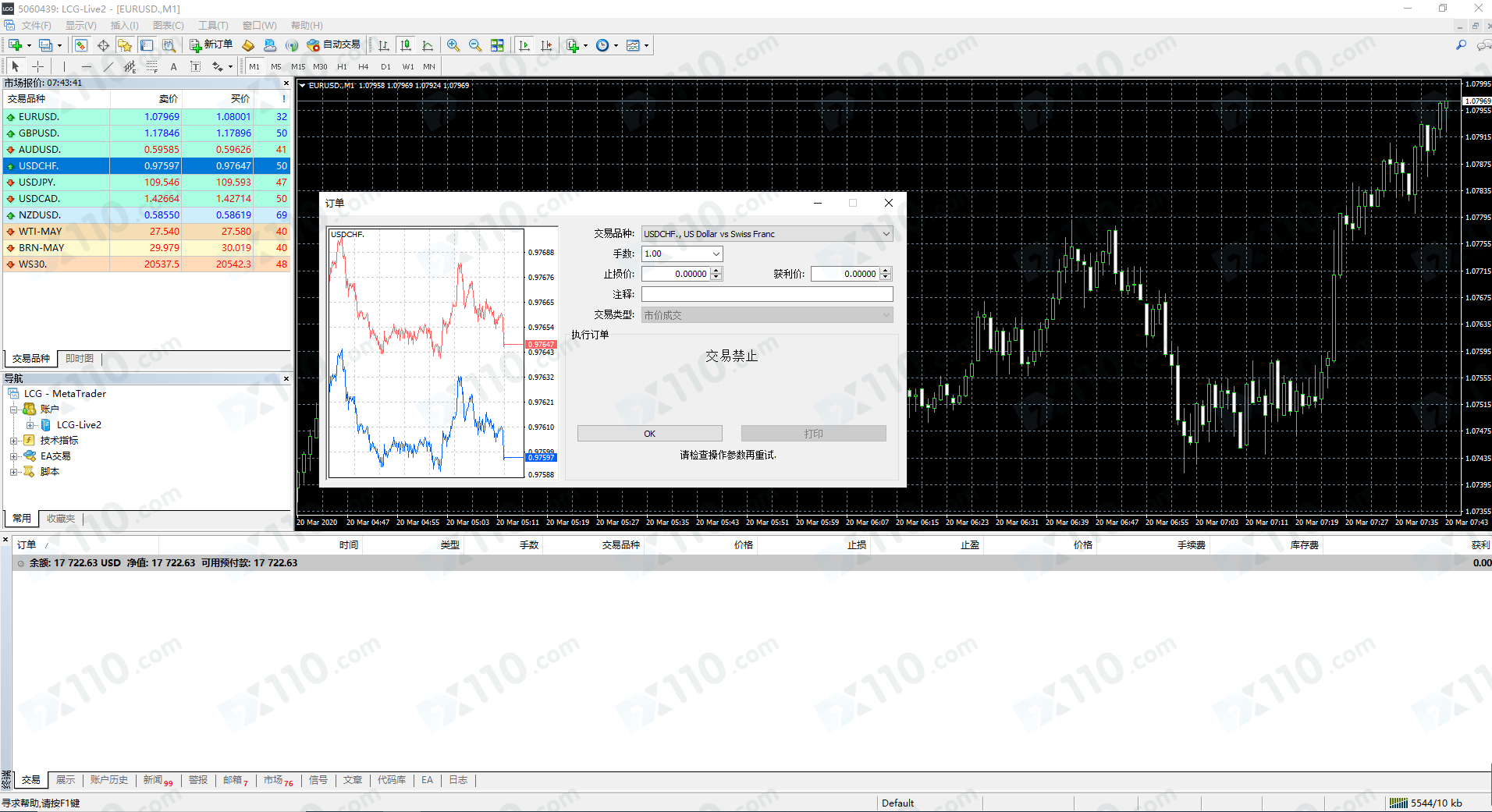Open the periods clock icon

602,45
